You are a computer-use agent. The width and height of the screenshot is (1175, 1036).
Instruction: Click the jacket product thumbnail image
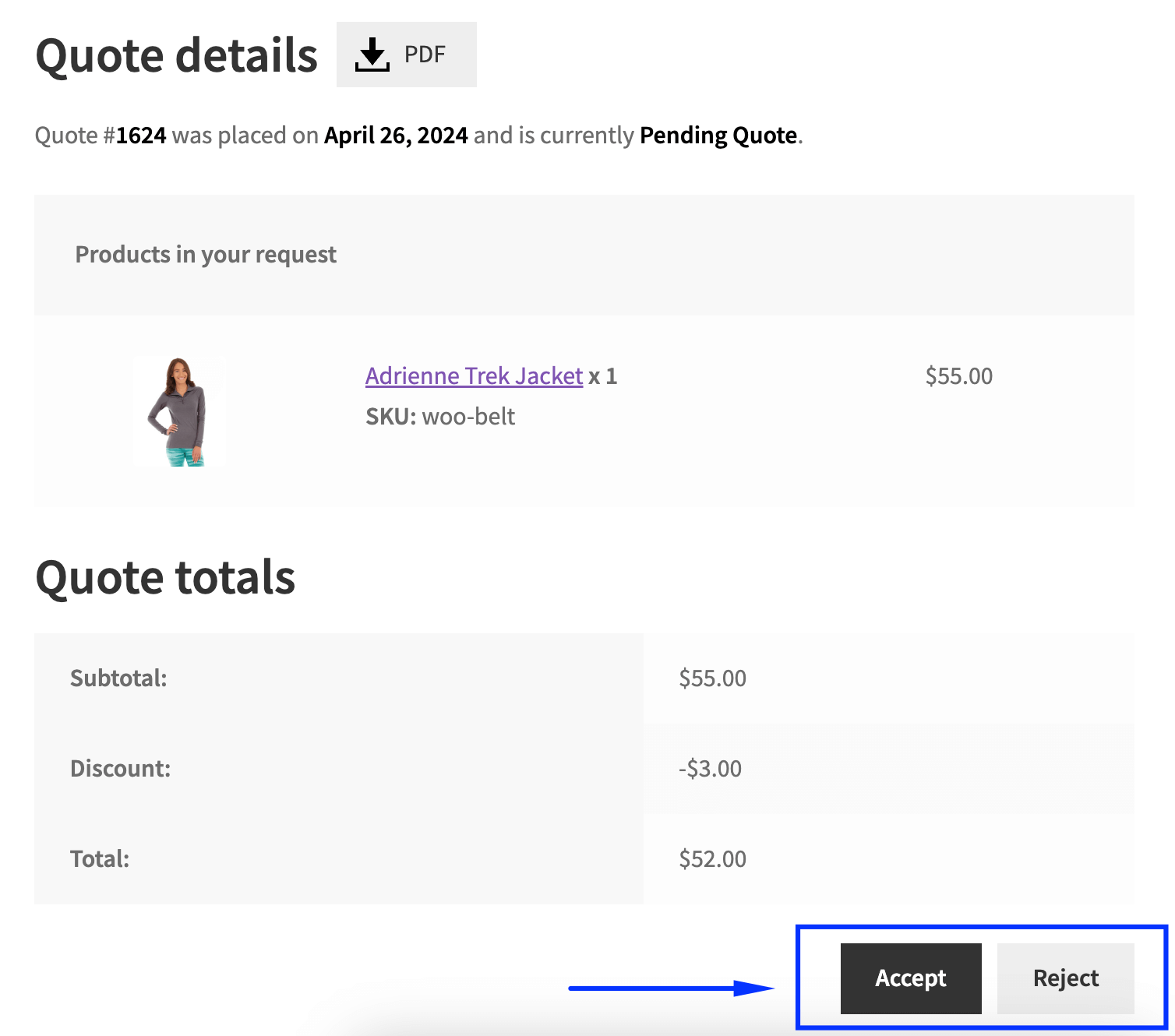pos(179,411)
